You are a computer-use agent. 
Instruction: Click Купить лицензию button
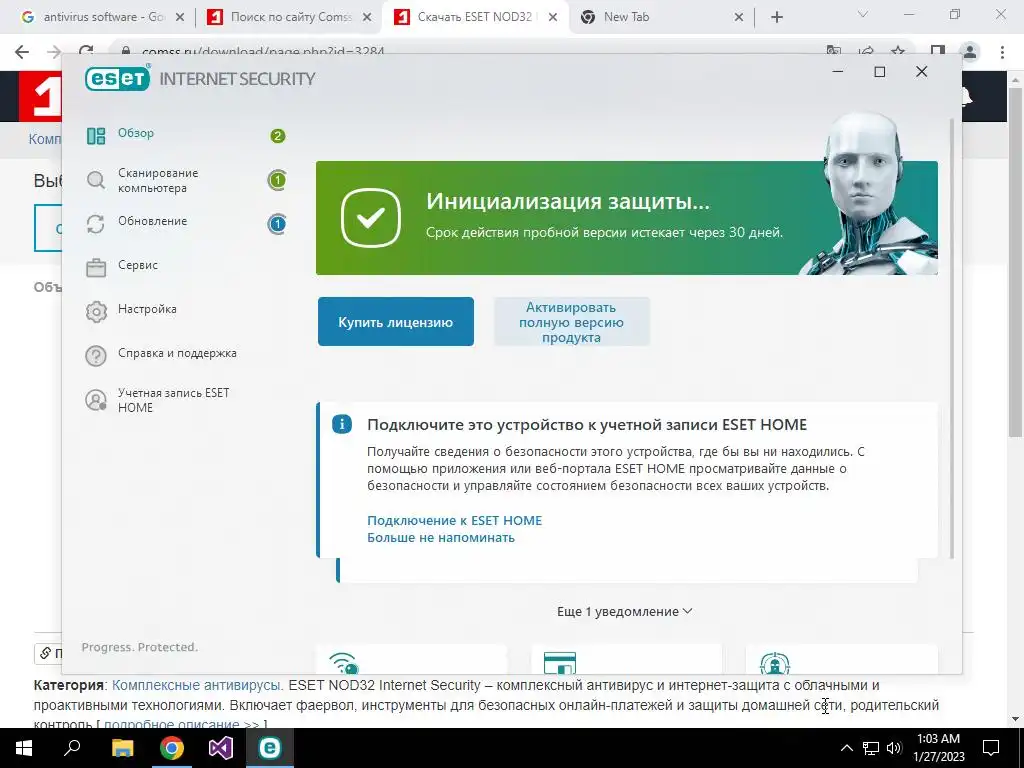[396, 322]
